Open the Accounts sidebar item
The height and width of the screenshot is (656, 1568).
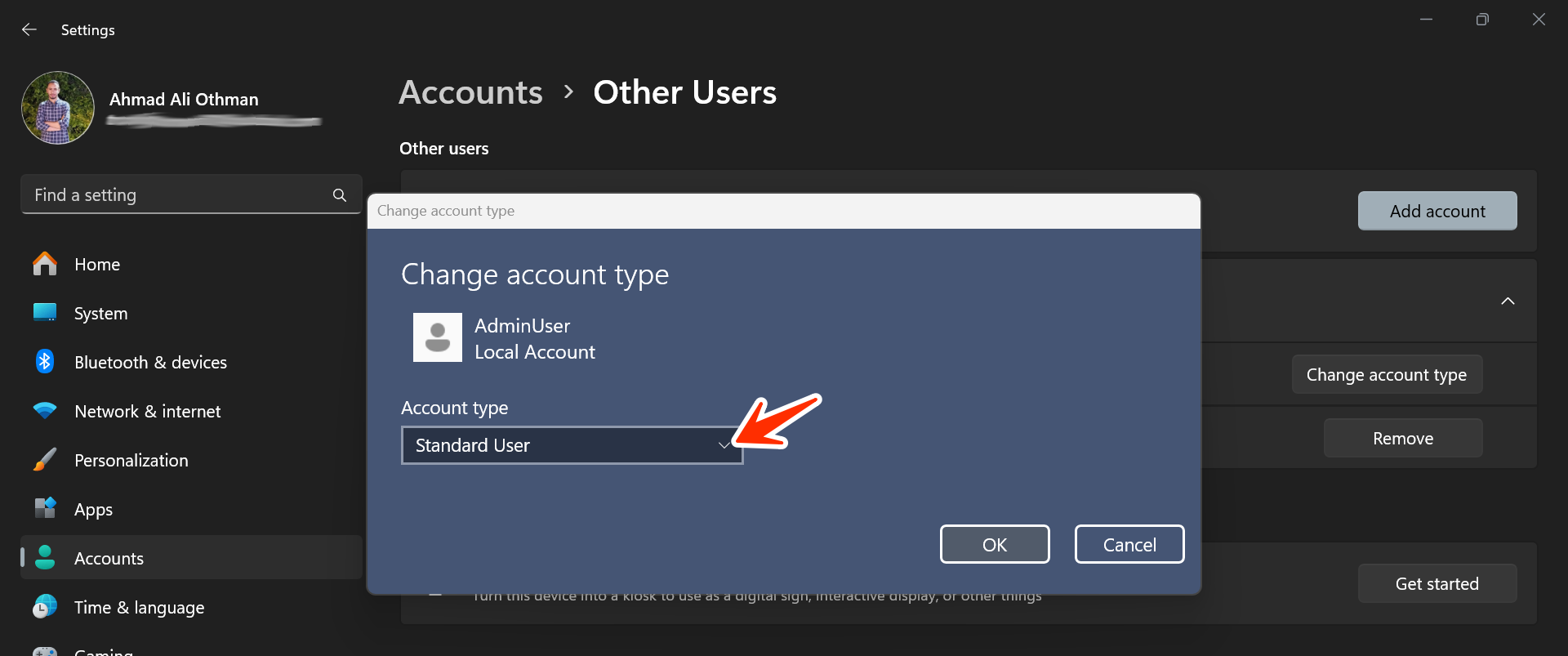tap(109, 558)
